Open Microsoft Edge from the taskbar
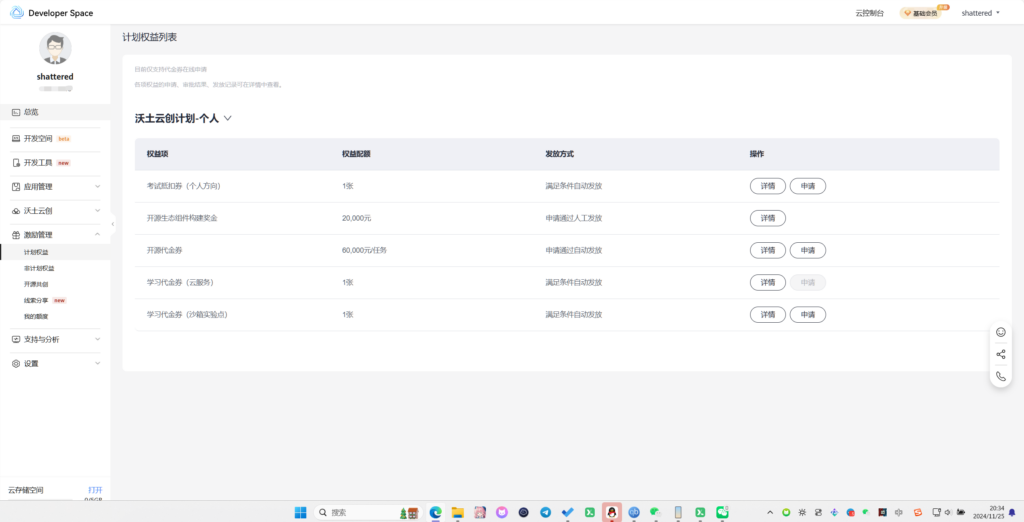This screenshot has height=522, width=1024. click(x=436, y=512)
